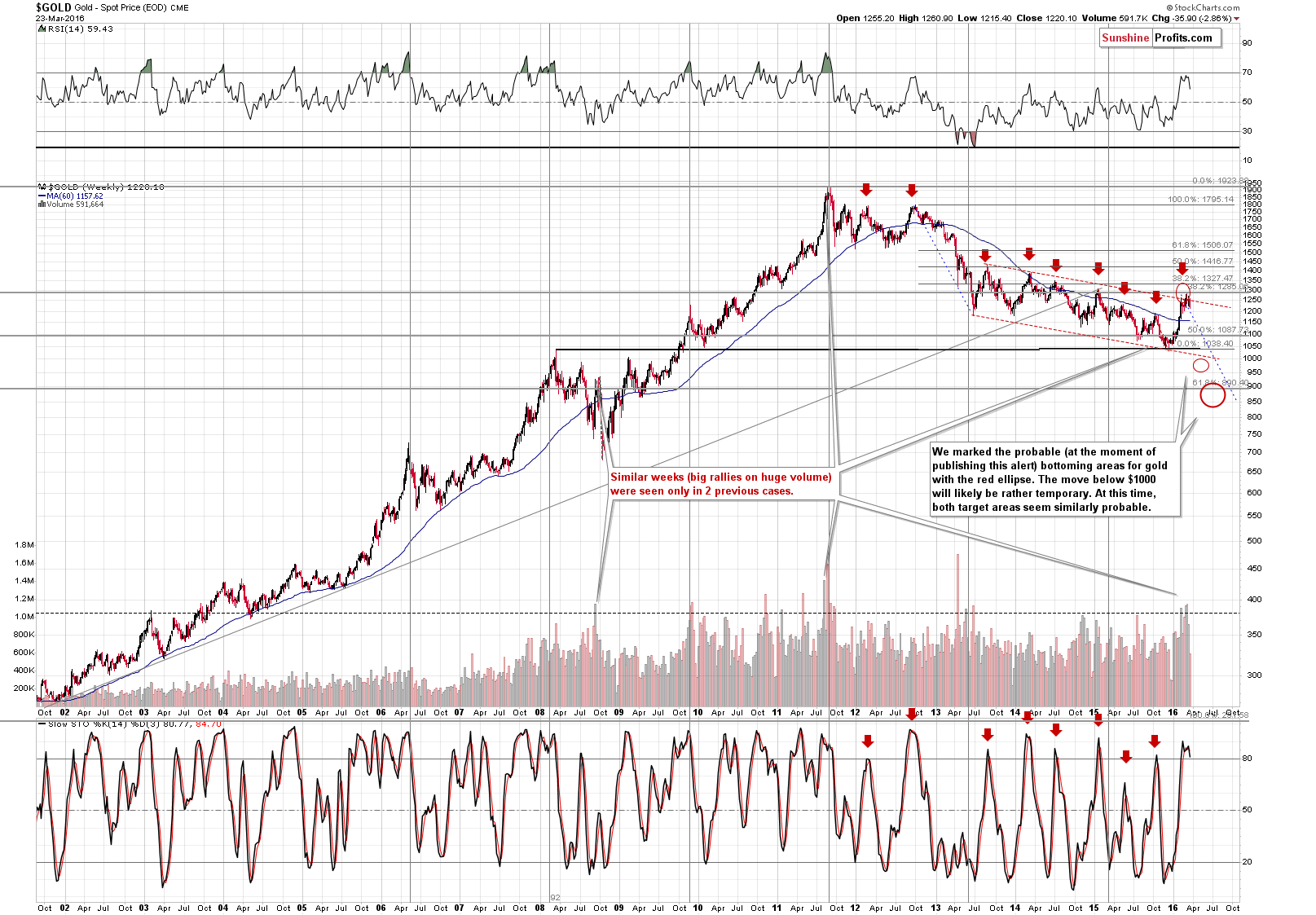Click the 50.0%: 1416.77 Fibonacci label
1316x915 pixels.
[1203, 262]
